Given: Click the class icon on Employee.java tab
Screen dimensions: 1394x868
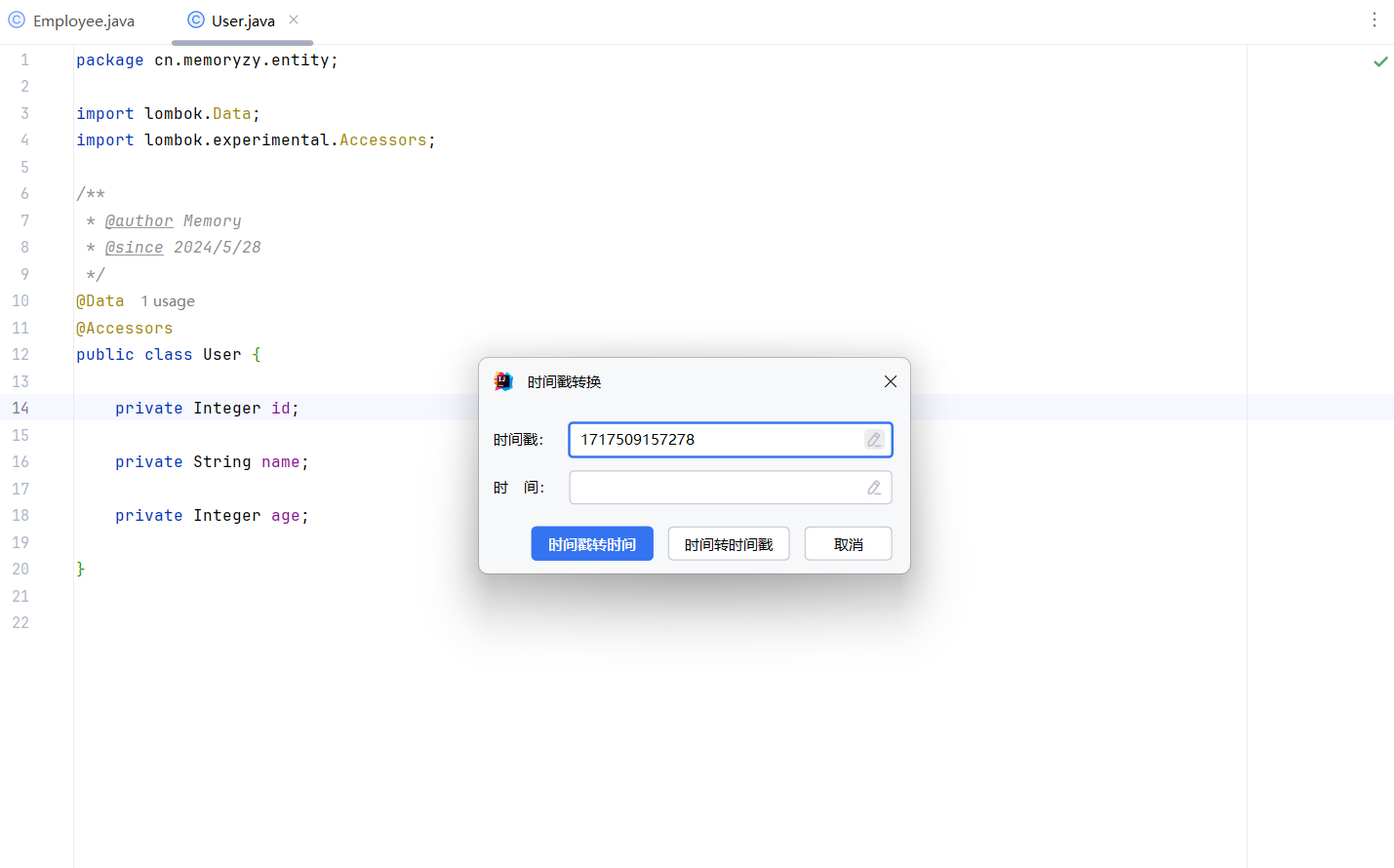Looking at the screenshot, I should pyautogui.click(x=17, y=20).
